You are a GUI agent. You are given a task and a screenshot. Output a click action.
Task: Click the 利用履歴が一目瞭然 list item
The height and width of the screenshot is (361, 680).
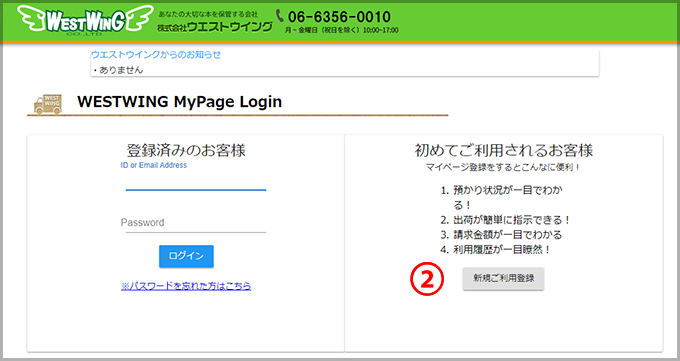click(x=502, y=249)
